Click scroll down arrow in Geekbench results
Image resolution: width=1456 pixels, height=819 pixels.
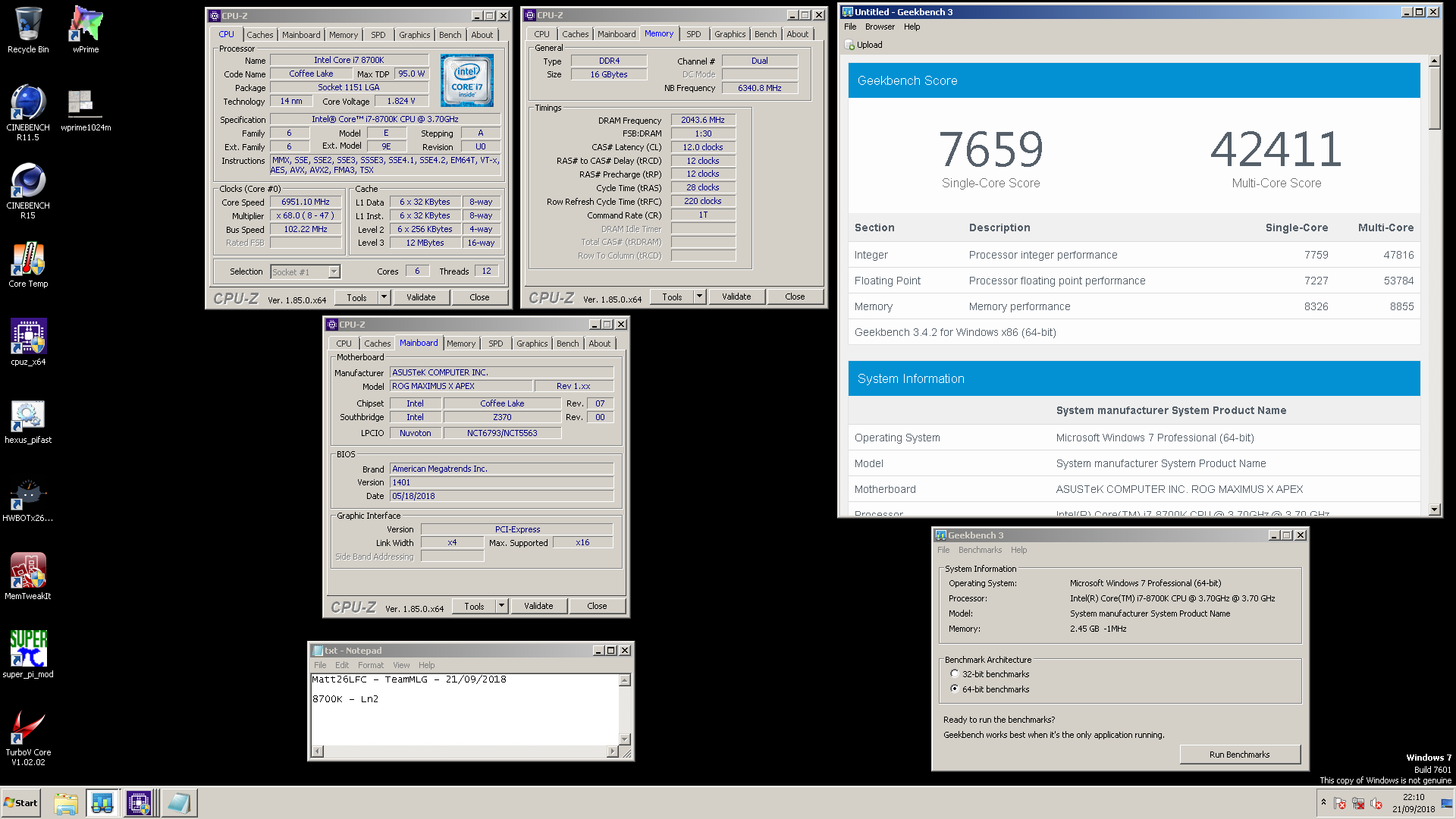1434,510
